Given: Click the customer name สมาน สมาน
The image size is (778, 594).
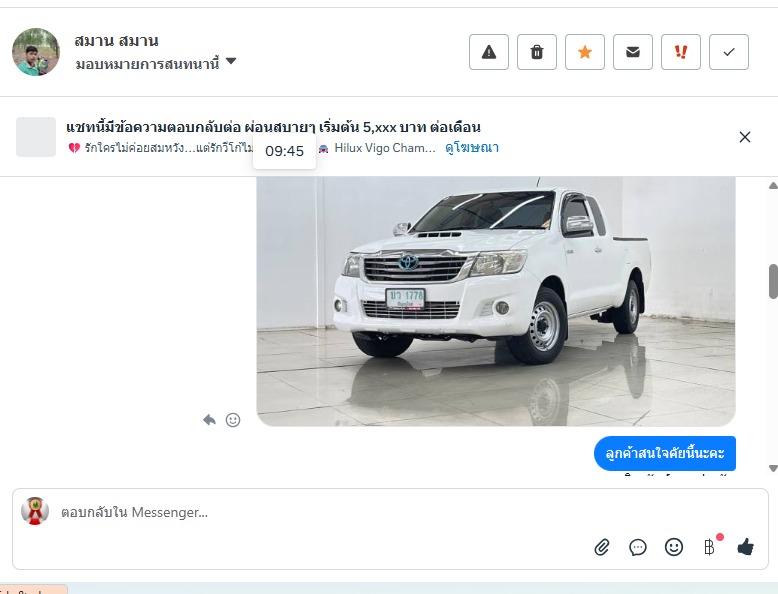Looking at the screenshot, I should coord(116,41).
